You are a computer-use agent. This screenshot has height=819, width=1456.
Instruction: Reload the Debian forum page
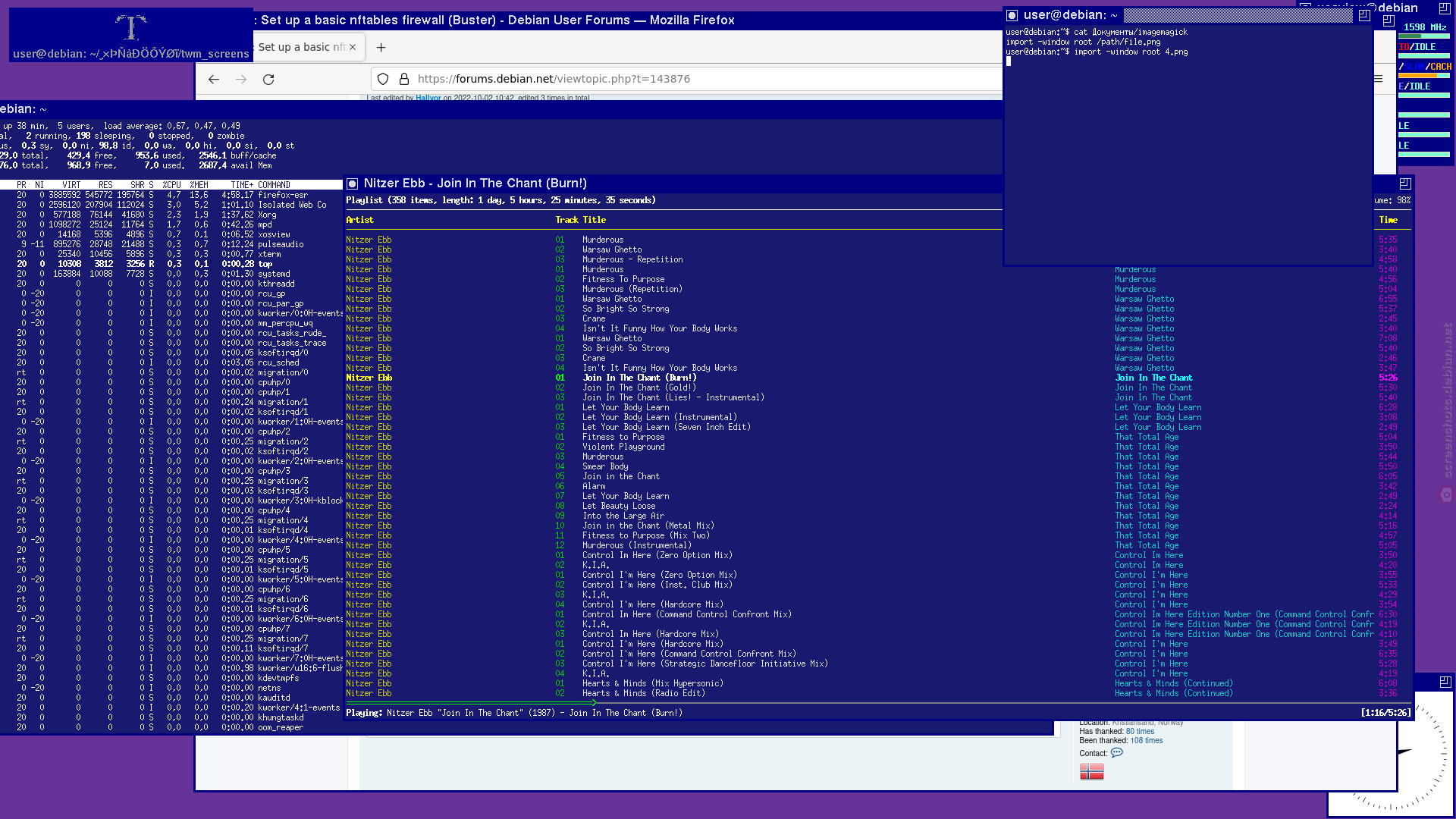pyautogui.click(x=268, y=80)
